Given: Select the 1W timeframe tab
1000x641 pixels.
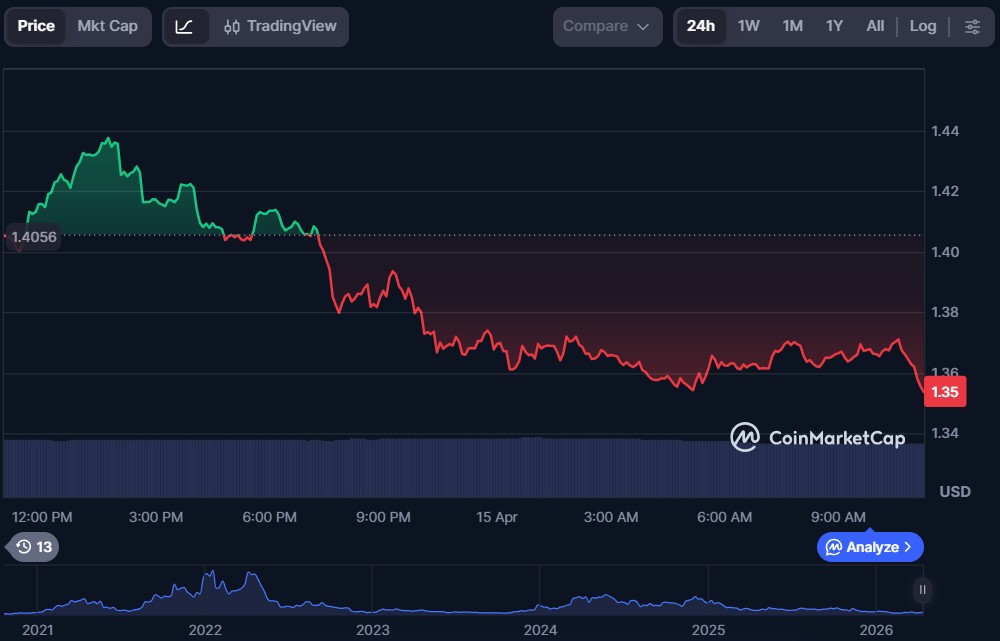Looking at the screenshot, I should point(748,27).
